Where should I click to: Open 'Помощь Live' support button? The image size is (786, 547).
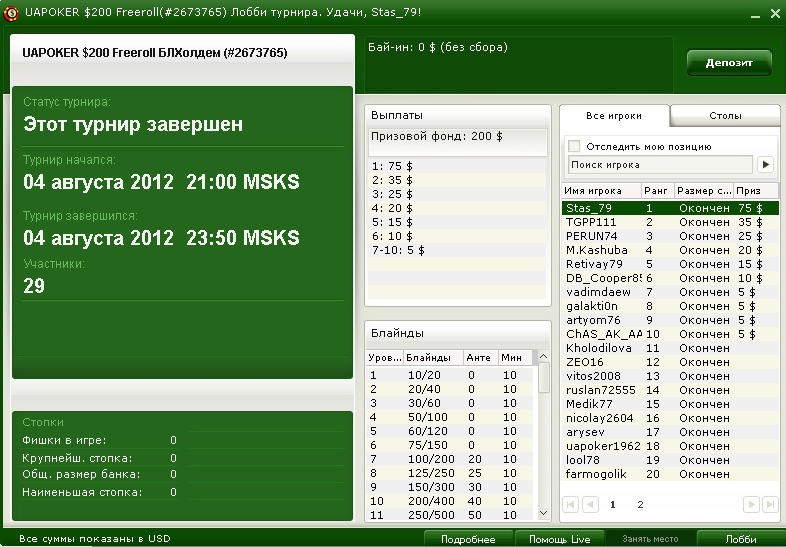(x=559, y=539)
